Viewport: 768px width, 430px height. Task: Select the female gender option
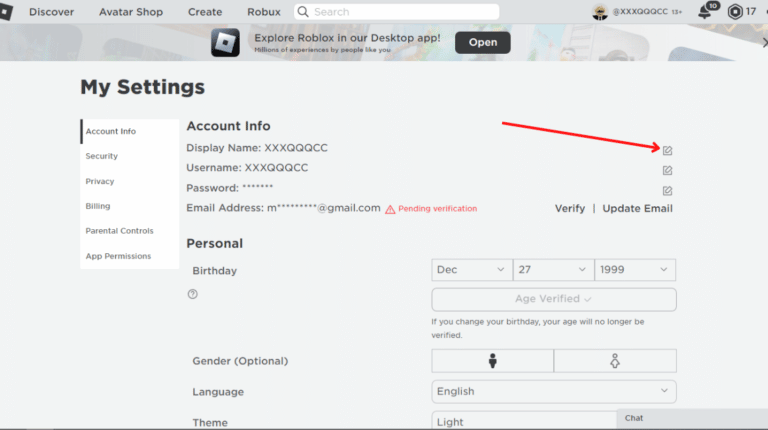615,361
